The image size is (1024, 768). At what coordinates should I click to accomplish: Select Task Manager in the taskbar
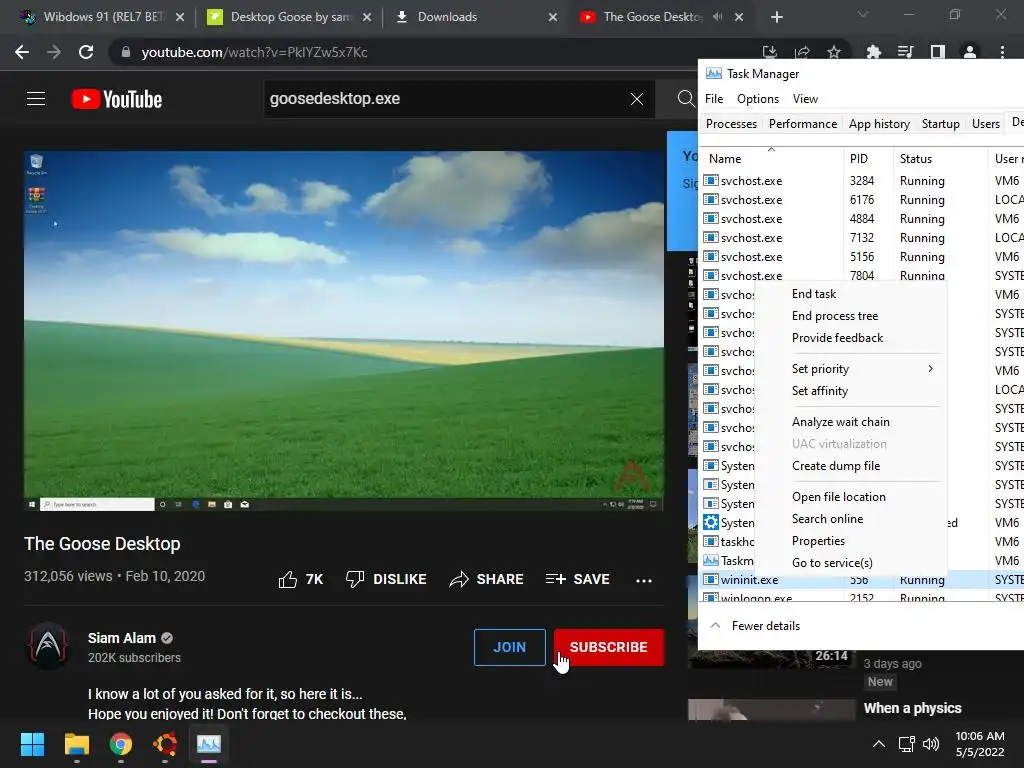pyautogui.click(x=209, y=744)
